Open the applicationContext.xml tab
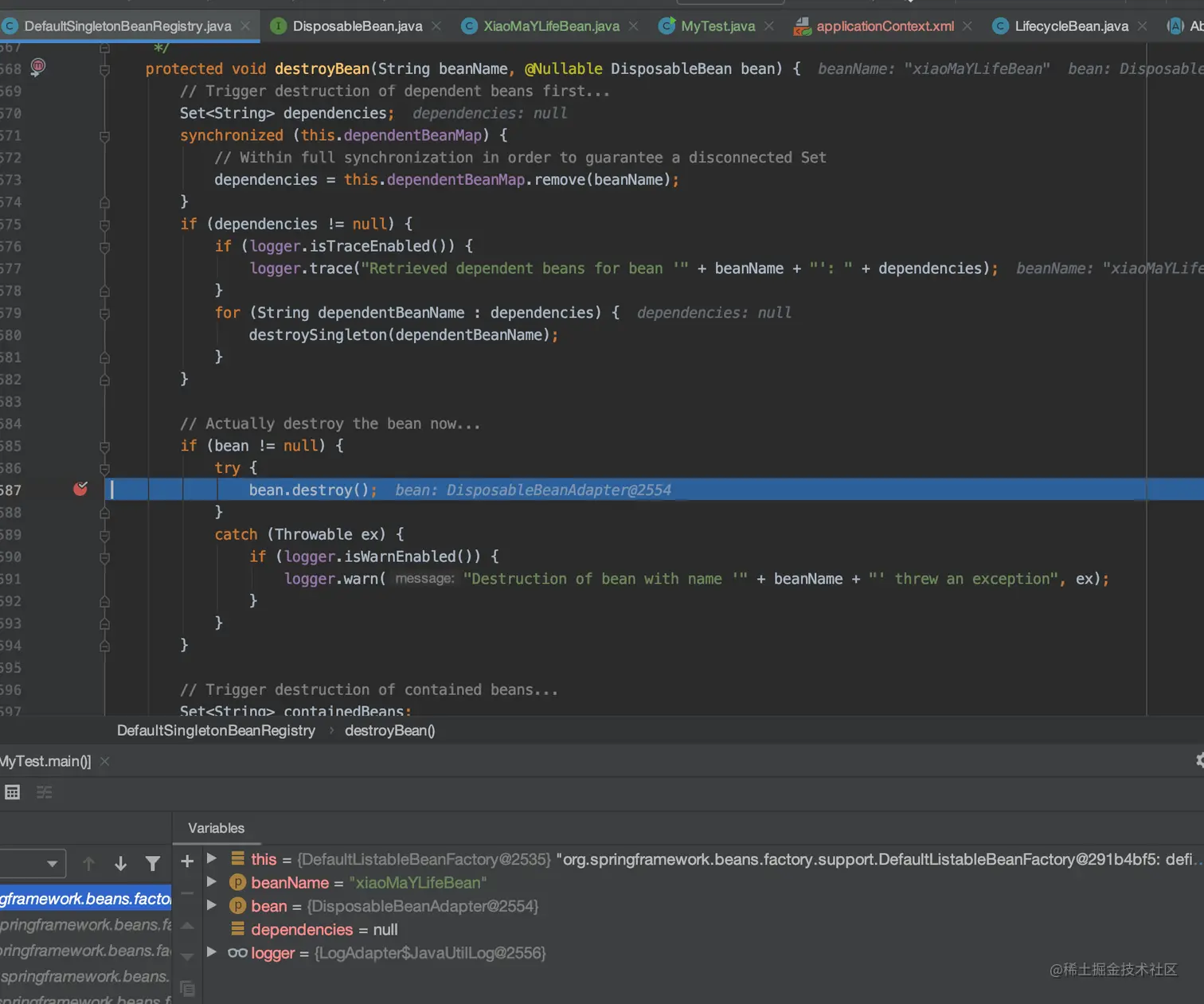 pyautogui.click(x=885, y=26)
